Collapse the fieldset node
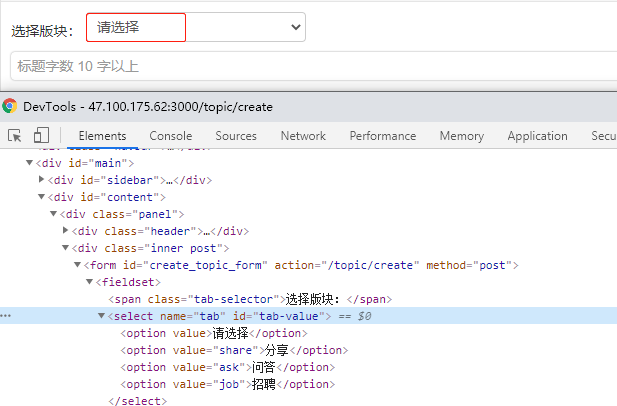This screenshot has width=617, height=406. 89,281
